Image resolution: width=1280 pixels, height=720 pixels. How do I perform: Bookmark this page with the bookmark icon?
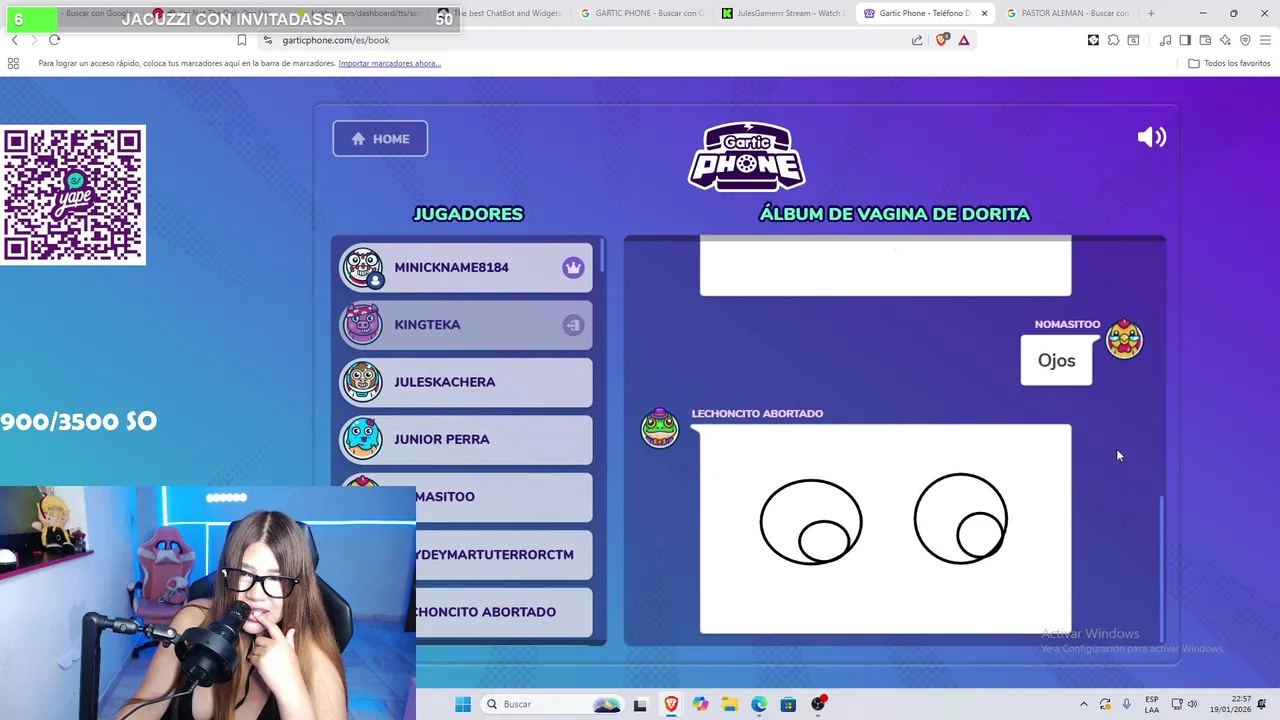click(x=241, y=40)
